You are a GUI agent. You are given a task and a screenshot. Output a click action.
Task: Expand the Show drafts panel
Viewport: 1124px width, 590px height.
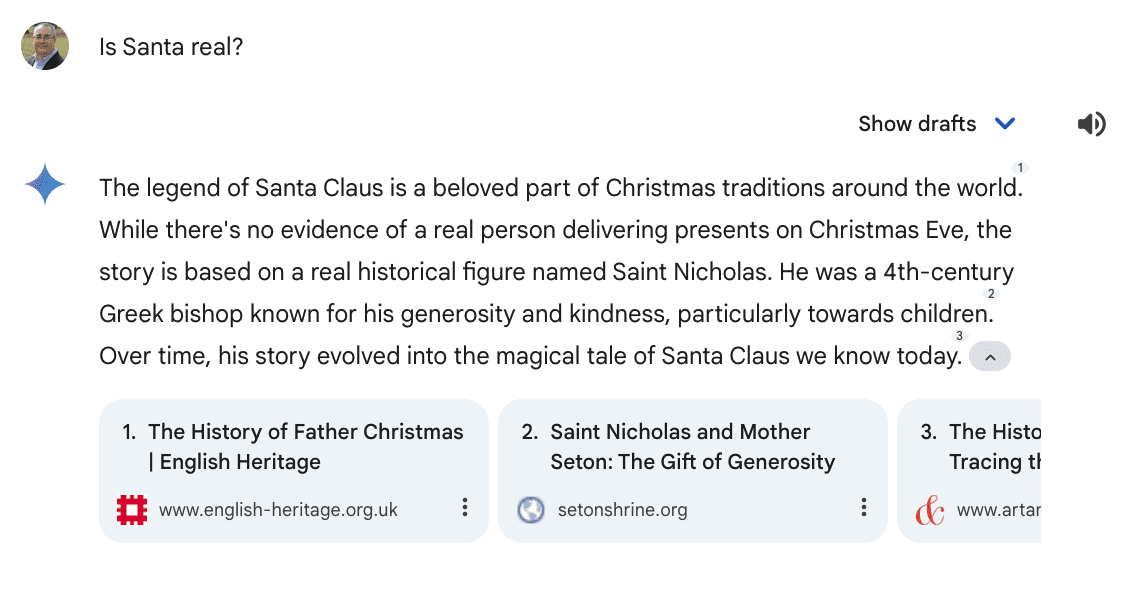point(917,123)
